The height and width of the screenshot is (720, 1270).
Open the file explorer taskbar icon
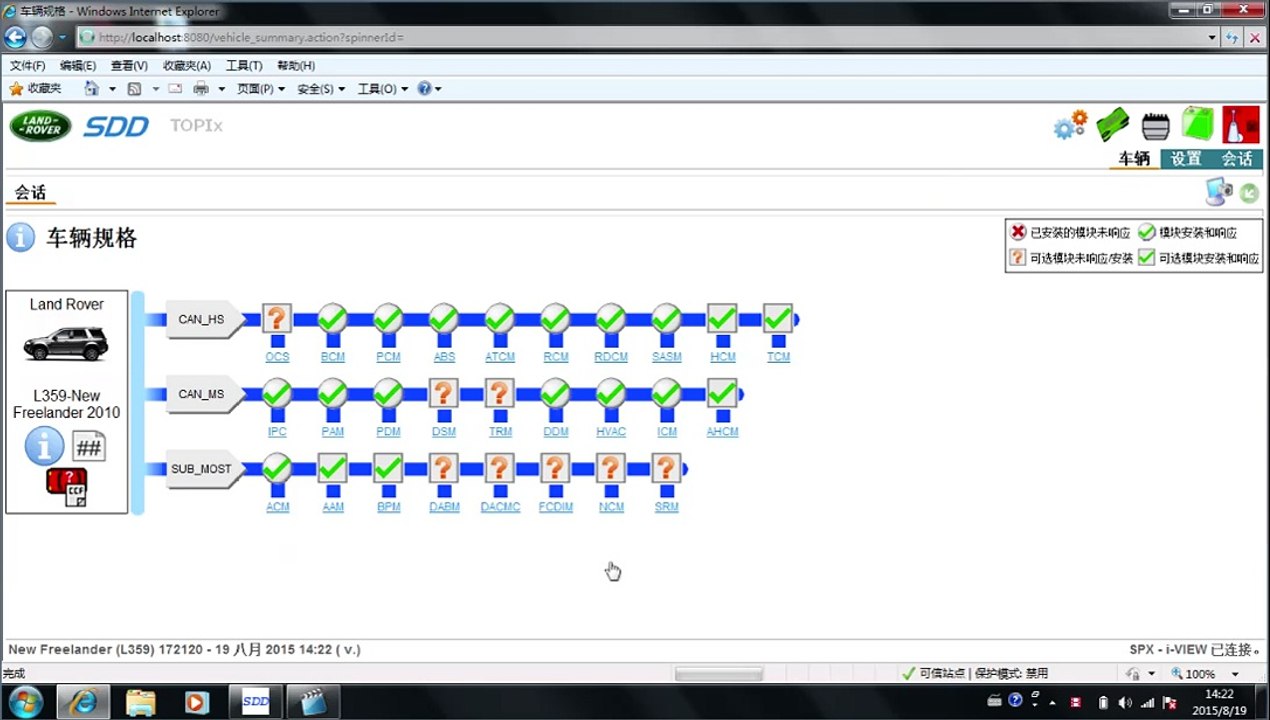tap(141, 702)
